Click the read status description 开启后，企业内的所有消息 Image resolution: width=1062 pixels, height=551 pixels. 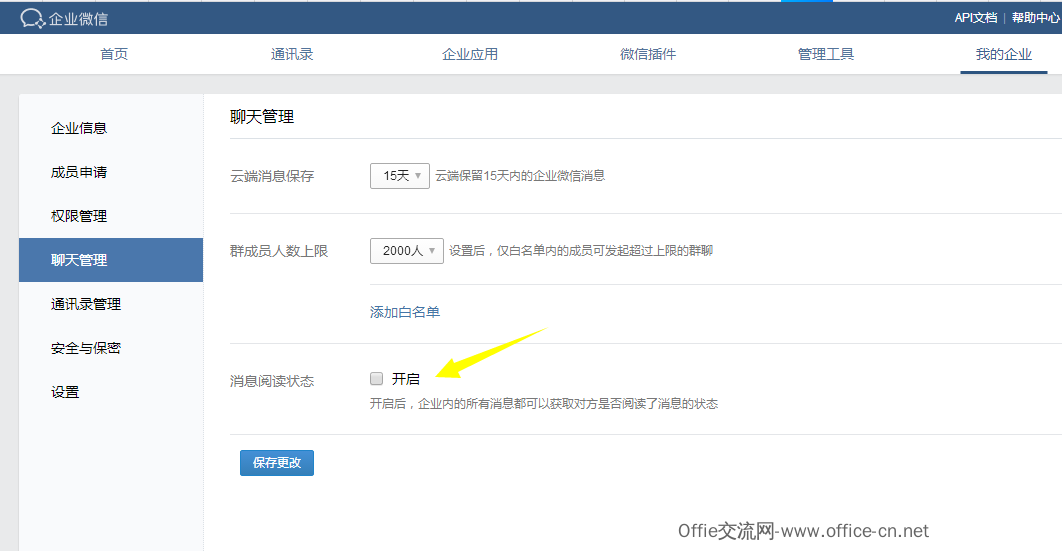click(544, 403)
